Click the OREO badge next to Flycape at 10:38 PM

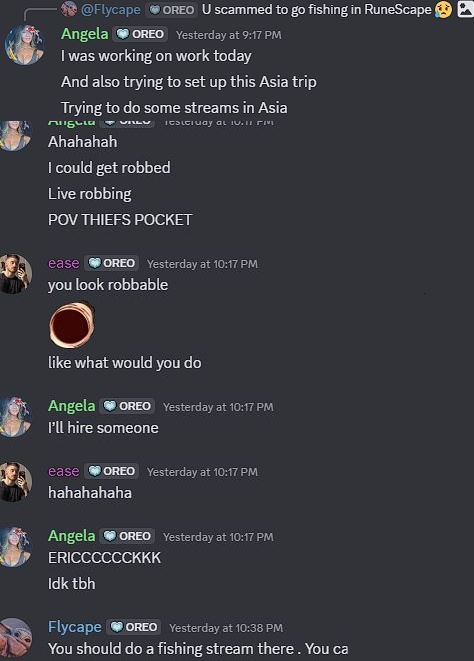click(134, 627)
